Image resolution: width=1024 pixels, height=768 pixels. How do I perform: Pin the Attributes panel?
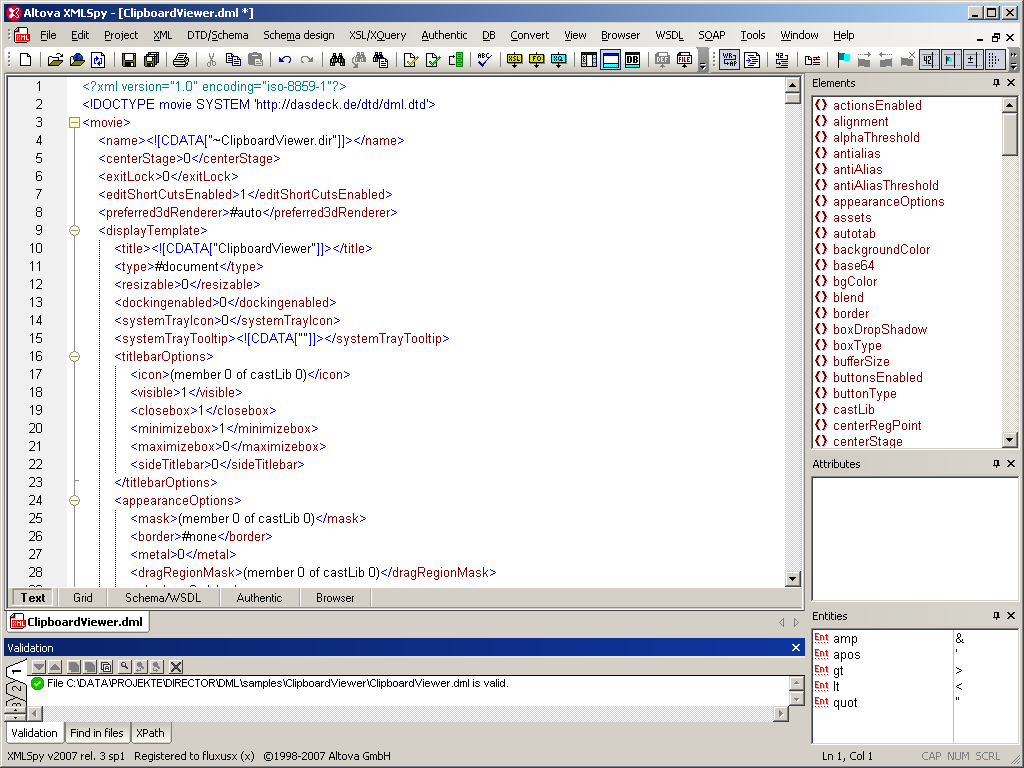(x=996, y=464)
